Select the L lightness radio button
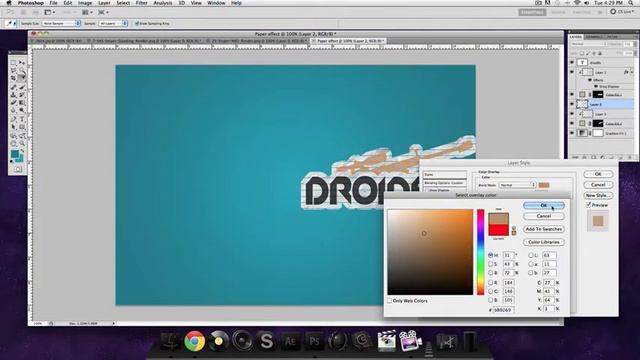 pos(531,255)
